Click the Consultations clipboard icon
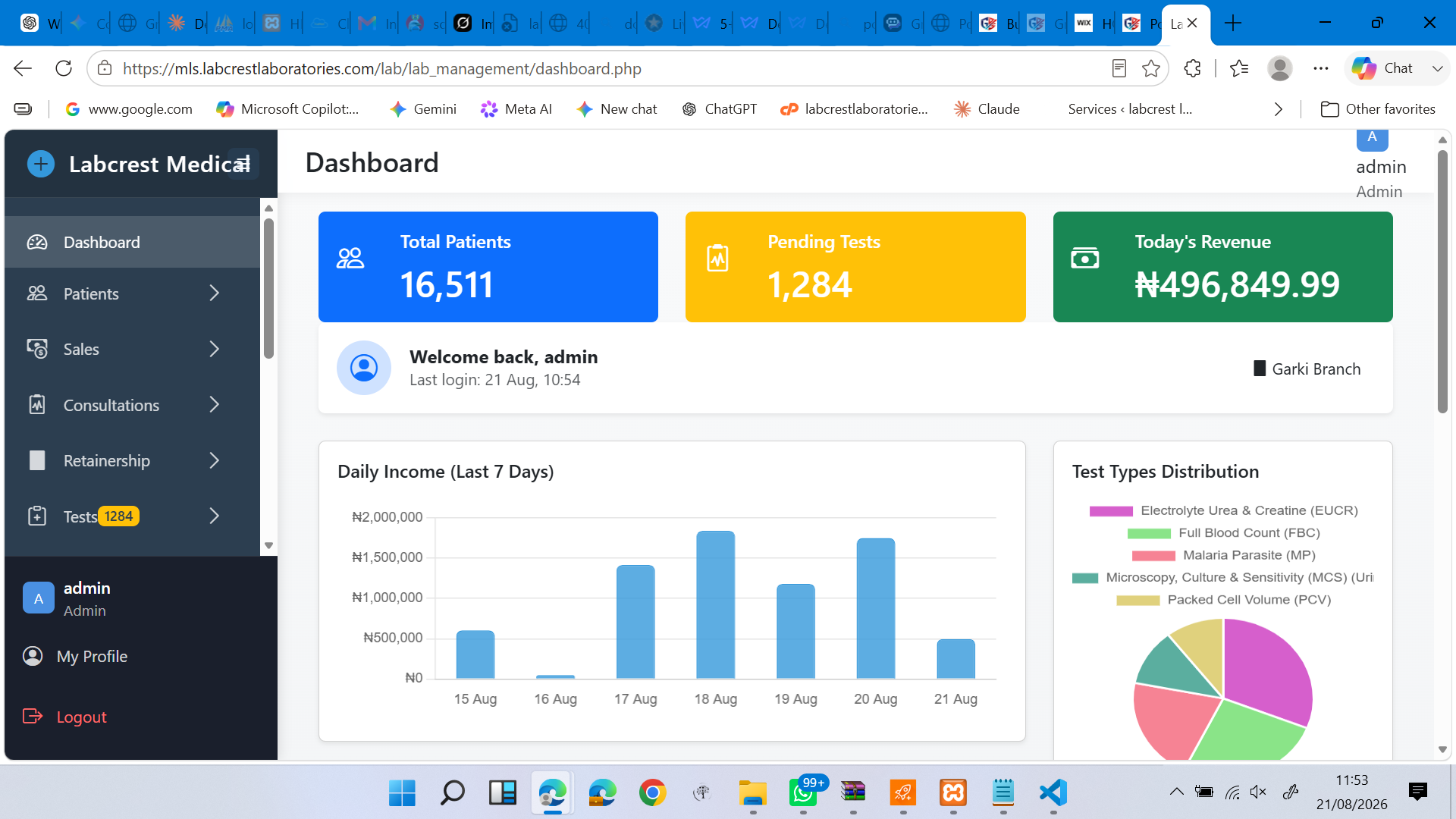The height and width of the screenshot is (819, 1456). pyautogui.click(x=37, y=405)
